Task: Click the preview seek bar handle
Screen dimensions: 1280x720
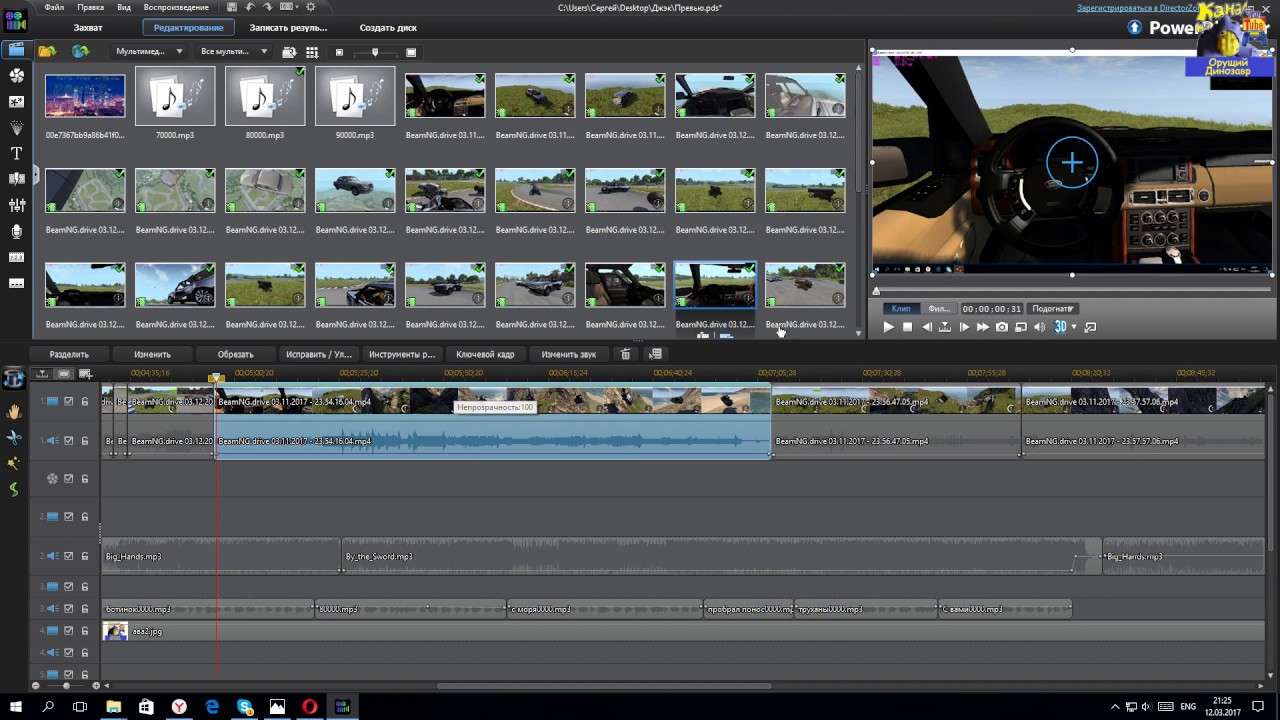Action: pos(877,291)
